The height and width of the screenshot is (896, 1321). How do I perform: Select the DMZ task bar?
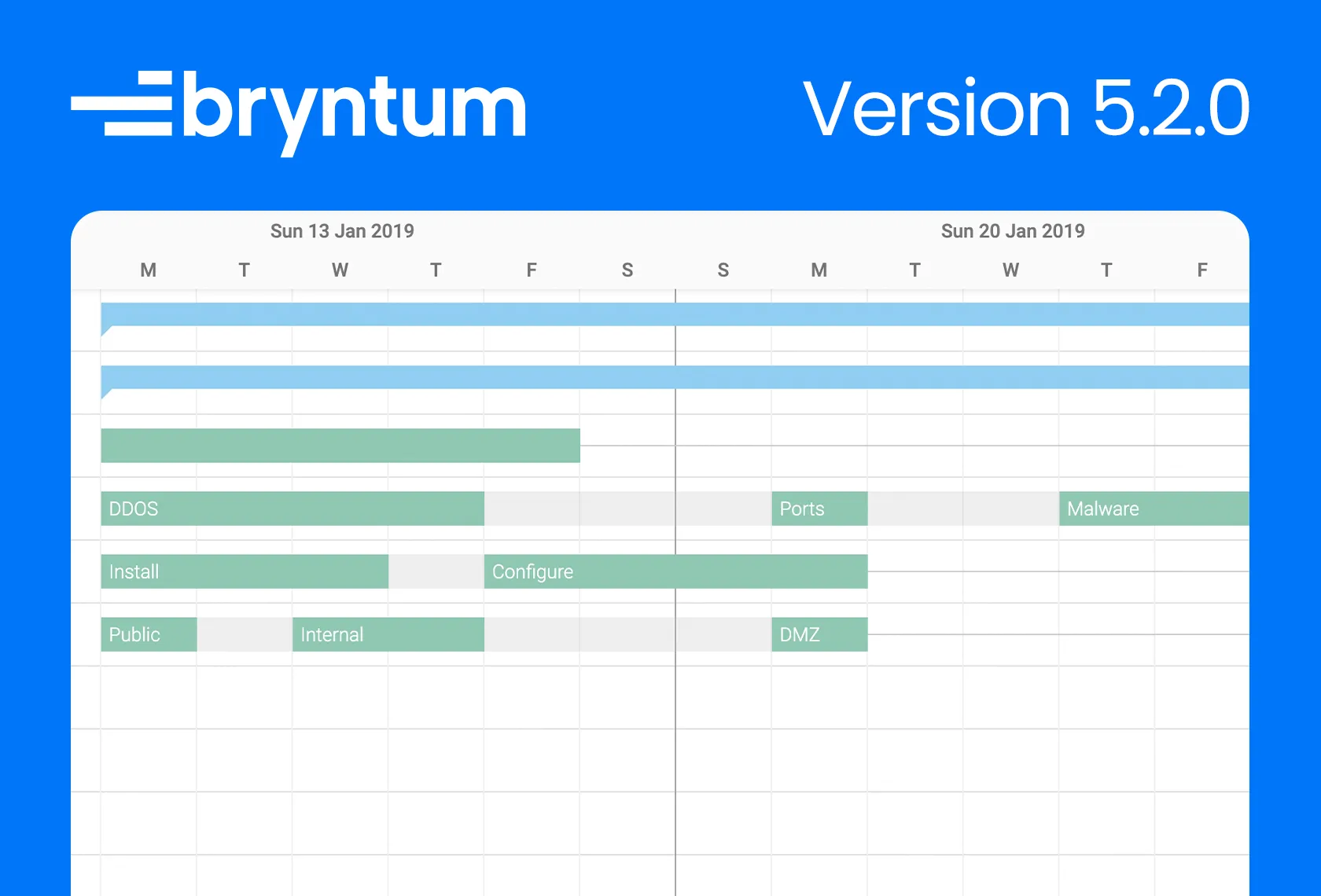[x=819, y=634]
